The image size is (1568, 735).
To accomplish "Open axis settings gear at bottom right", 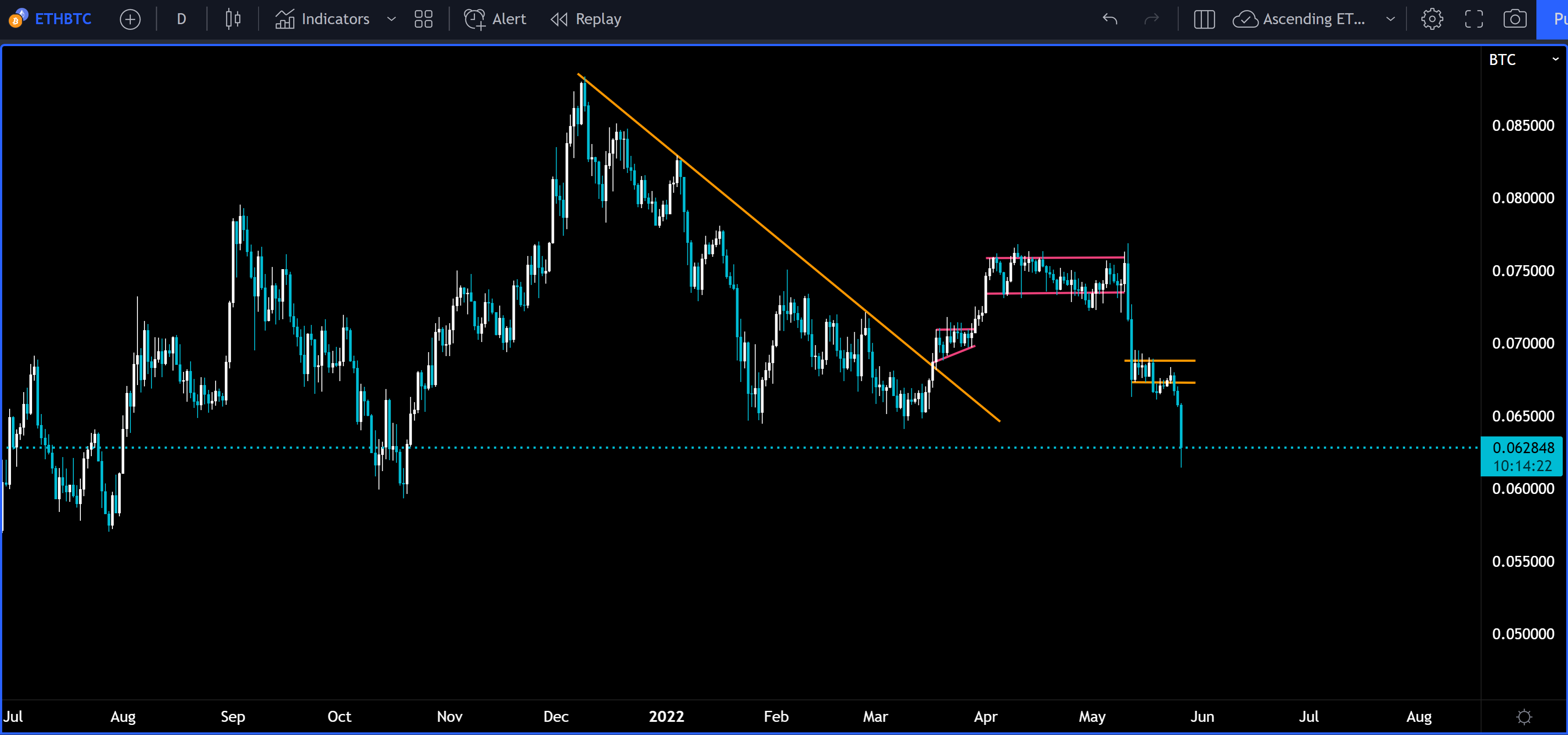I will (1524, 717).
